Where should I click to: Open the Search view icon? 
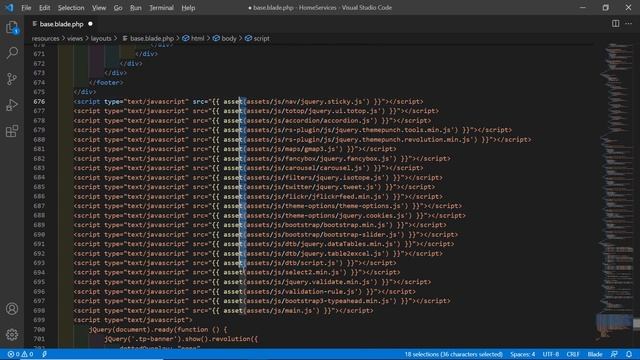point(12,53)
